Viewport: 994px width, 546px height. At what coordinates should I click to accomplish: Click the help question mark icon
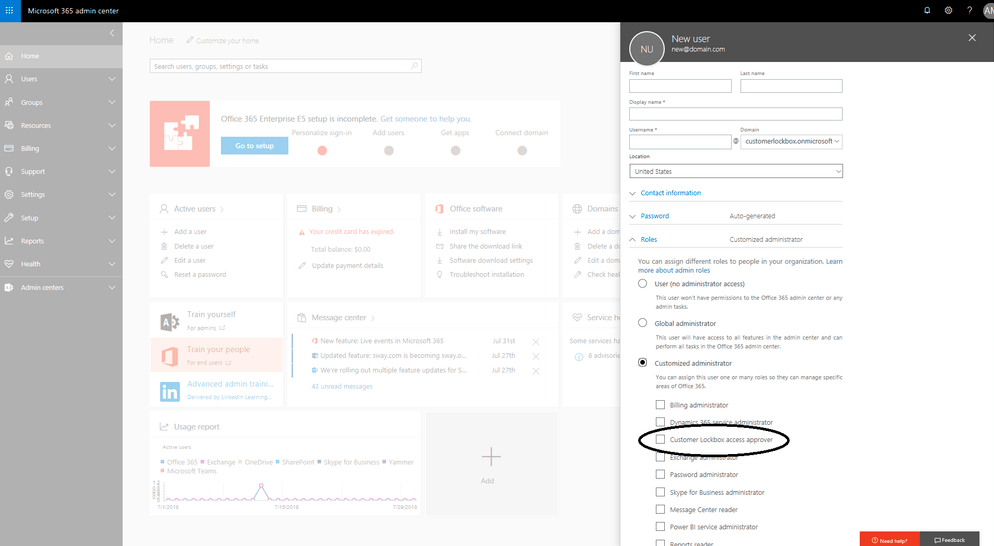pyautogui.click(x=968, y=10)
